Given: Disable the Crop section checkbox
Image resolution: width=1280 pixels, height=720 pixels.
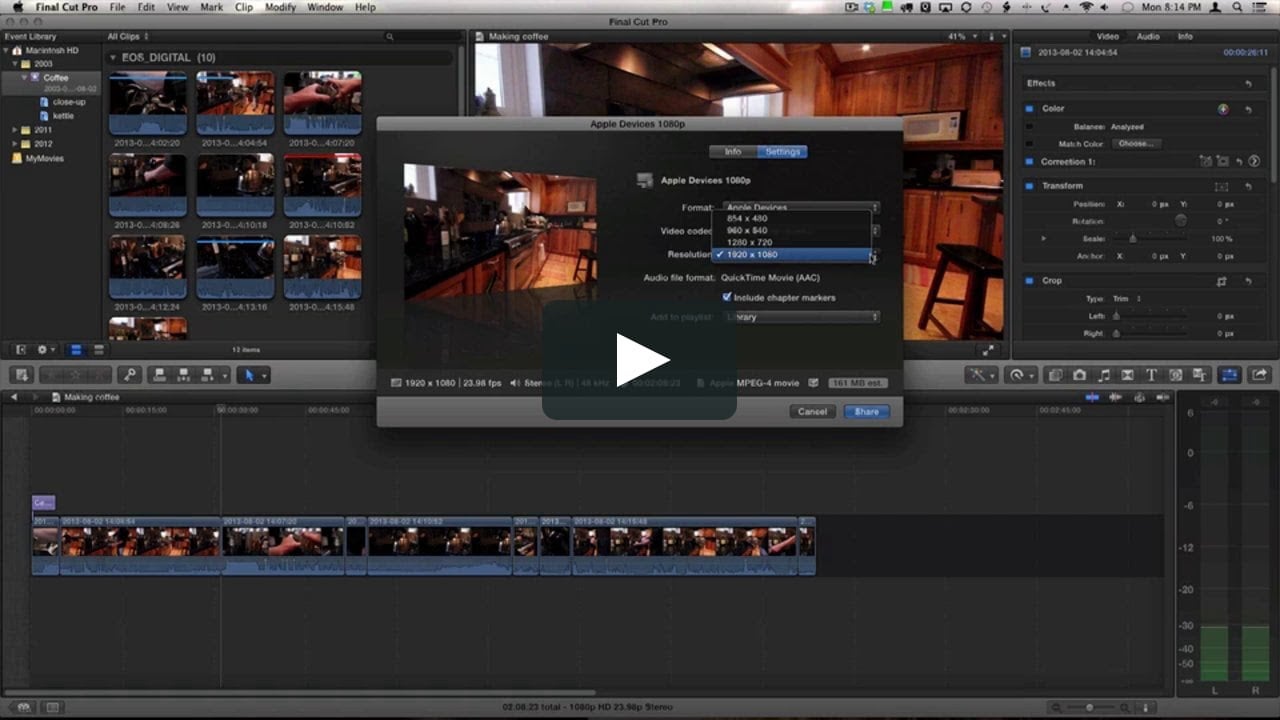Looking at the screenshot, I should [1030, 281].
